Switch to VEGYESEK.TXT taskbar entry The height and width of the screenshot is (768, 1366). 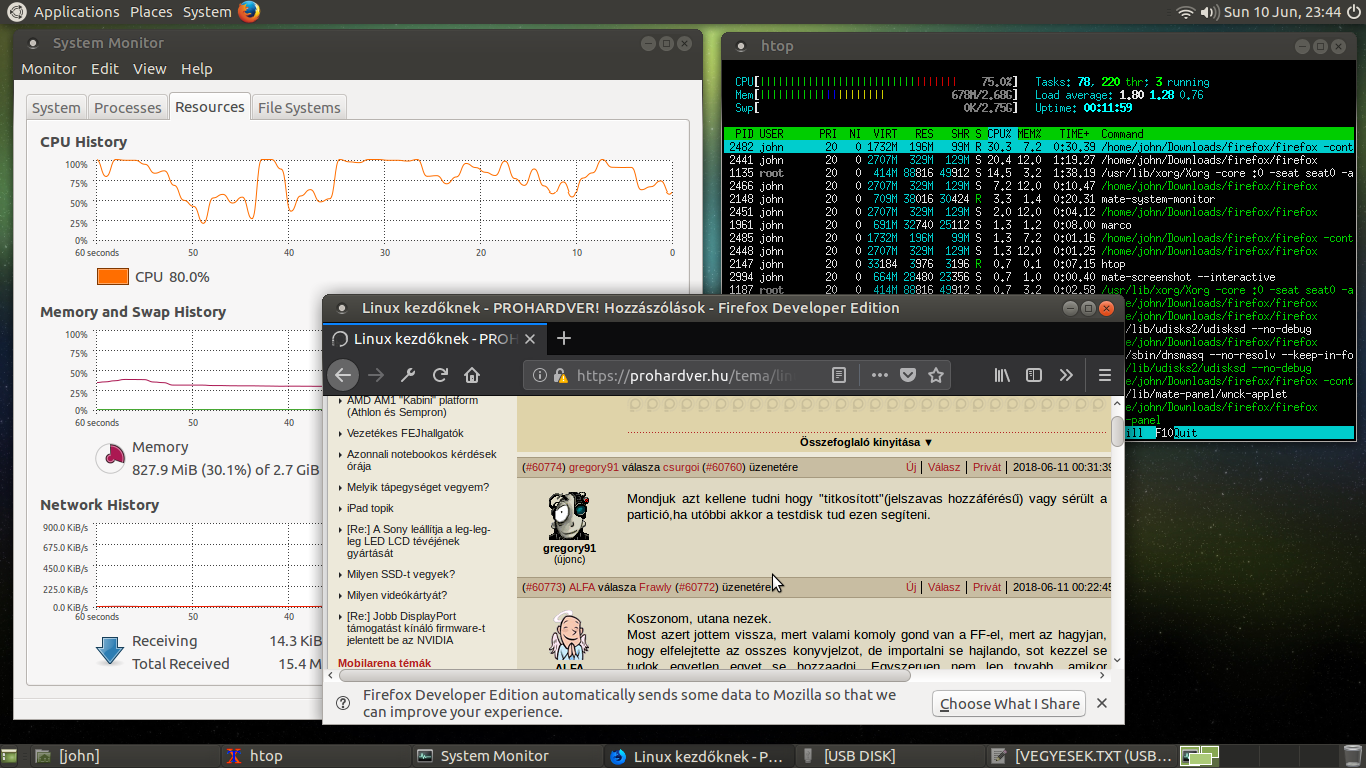tap(1082, 756)
